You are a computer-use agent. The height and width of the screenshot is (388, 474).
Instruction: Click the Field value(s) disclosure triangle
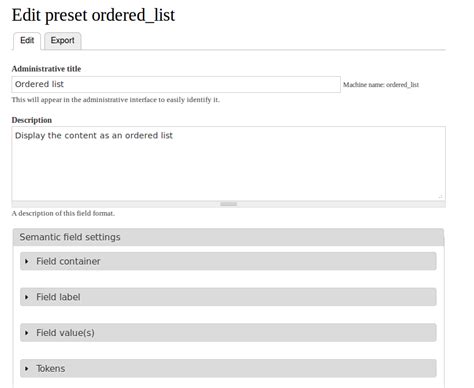point(27,333)
